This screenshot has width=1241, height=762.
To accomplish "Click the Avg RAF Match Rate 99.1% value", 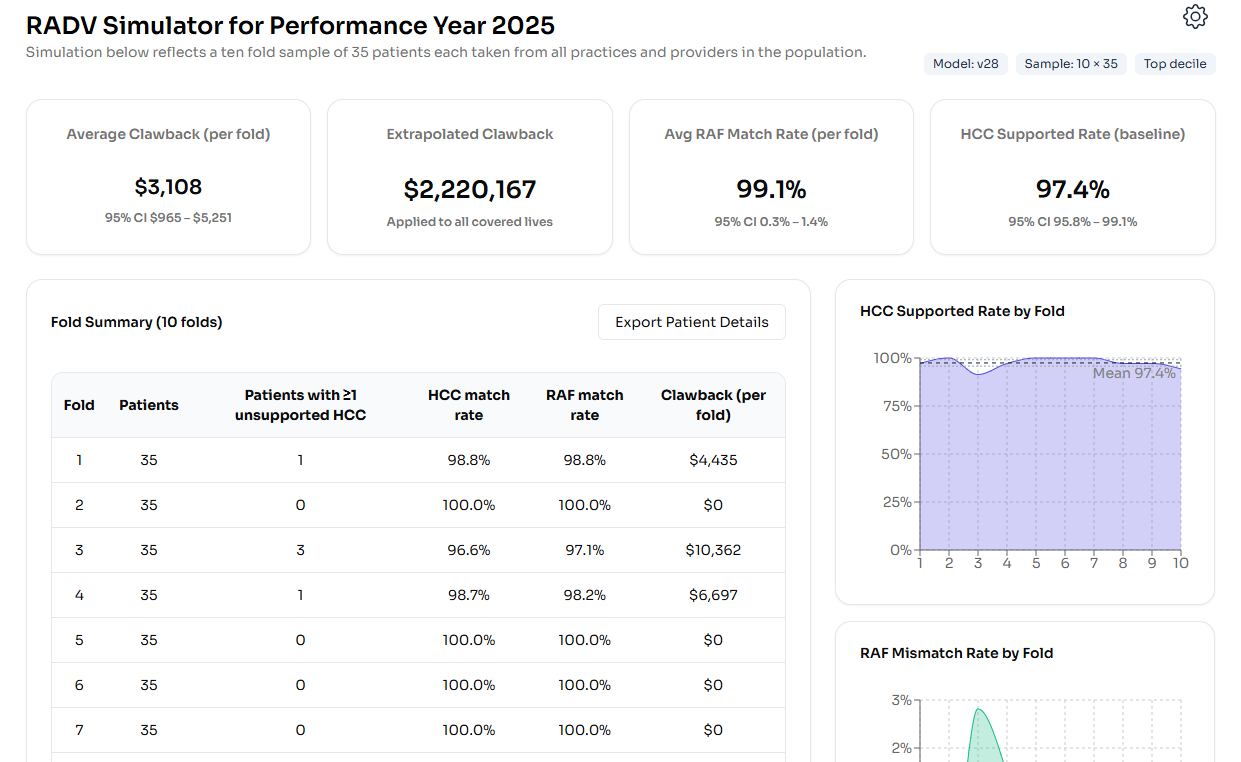I will [x=771, y=189].
